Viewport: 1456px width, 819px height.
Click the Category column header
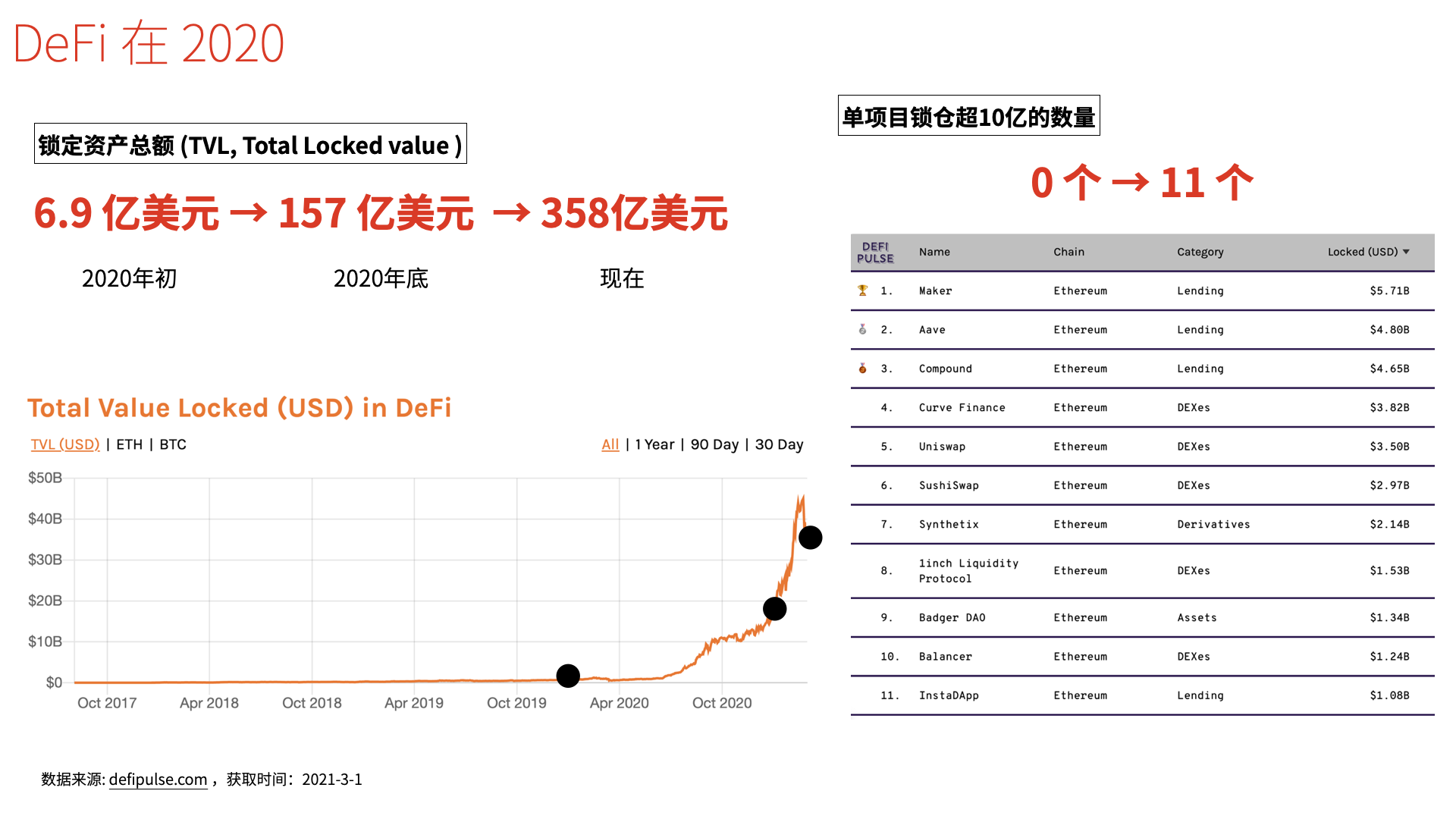1200,252
